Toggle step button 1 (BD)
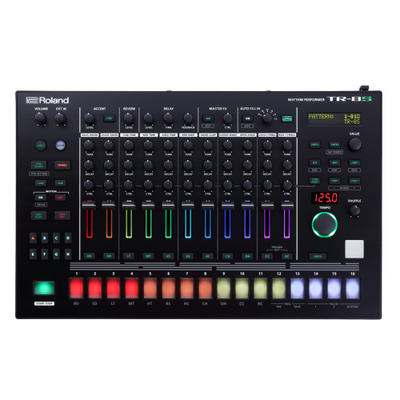 click(x=76, y=288)
